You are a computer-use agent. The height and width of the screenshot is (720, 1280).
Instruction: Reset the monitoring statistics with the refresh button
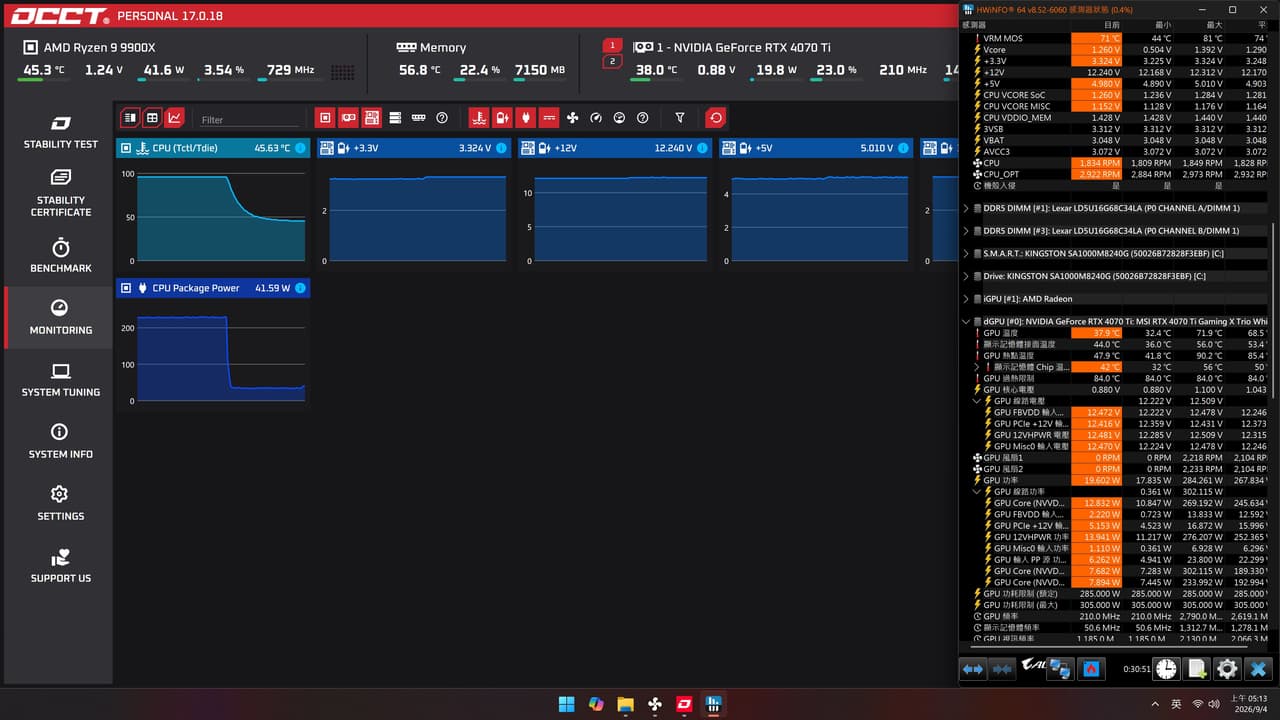coord(715,118)
